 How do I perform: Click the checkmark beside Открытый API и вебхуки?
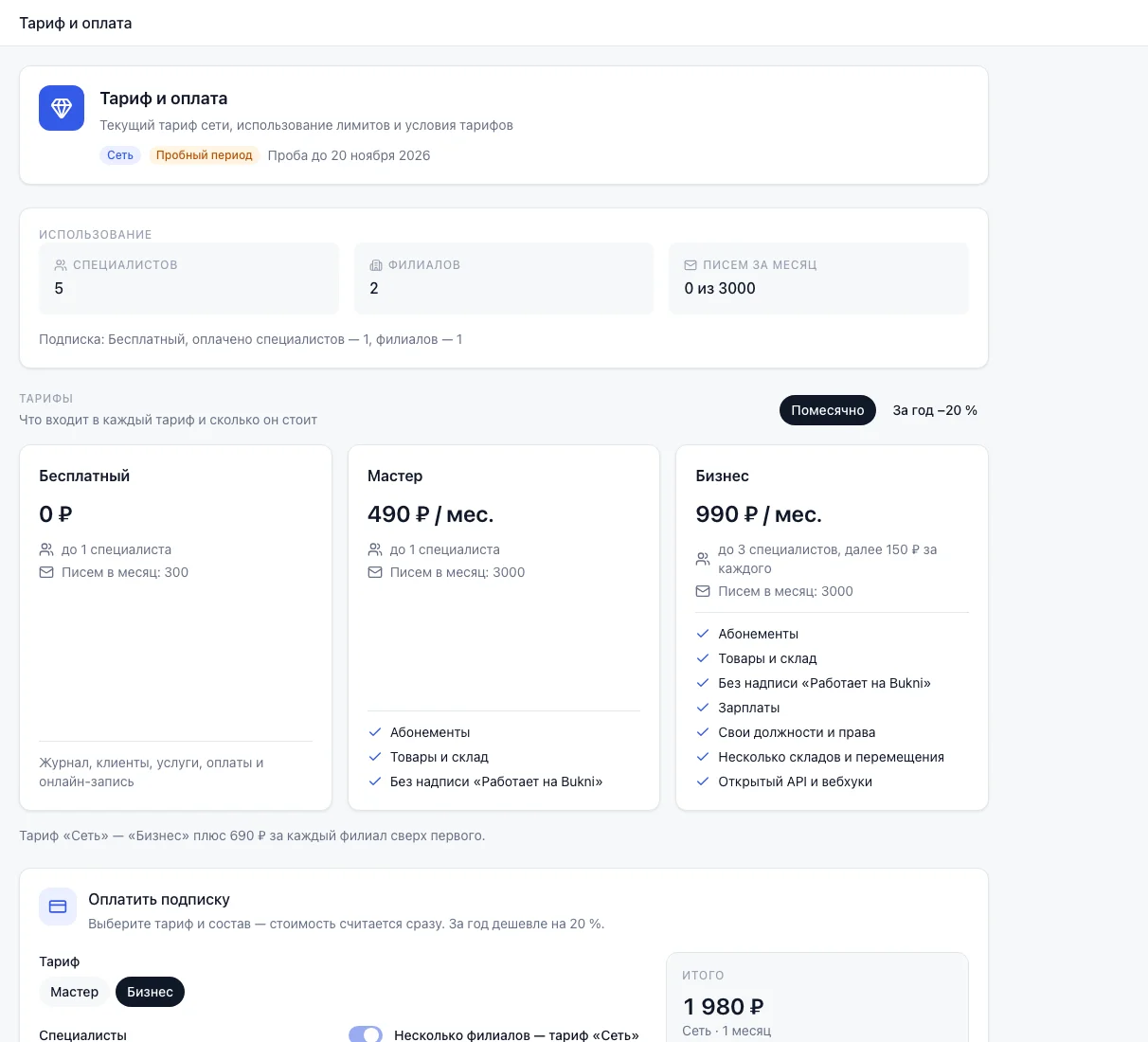click(x=703, y=781)
